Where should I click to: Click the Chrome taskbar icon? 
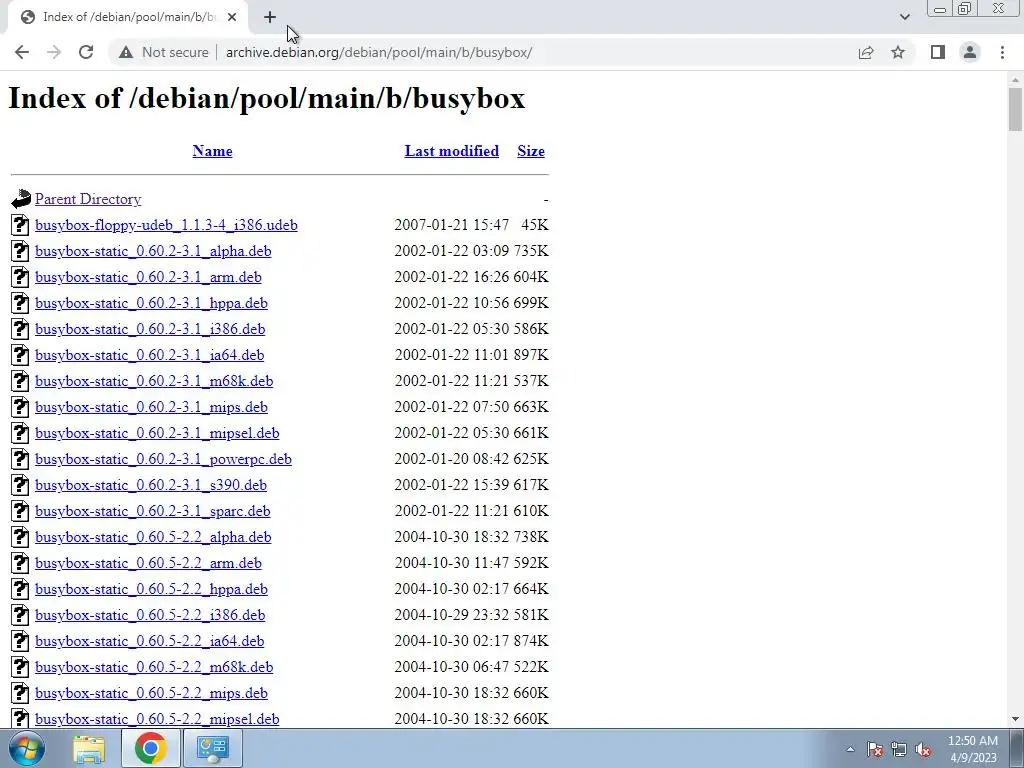[x=150, y=748]
